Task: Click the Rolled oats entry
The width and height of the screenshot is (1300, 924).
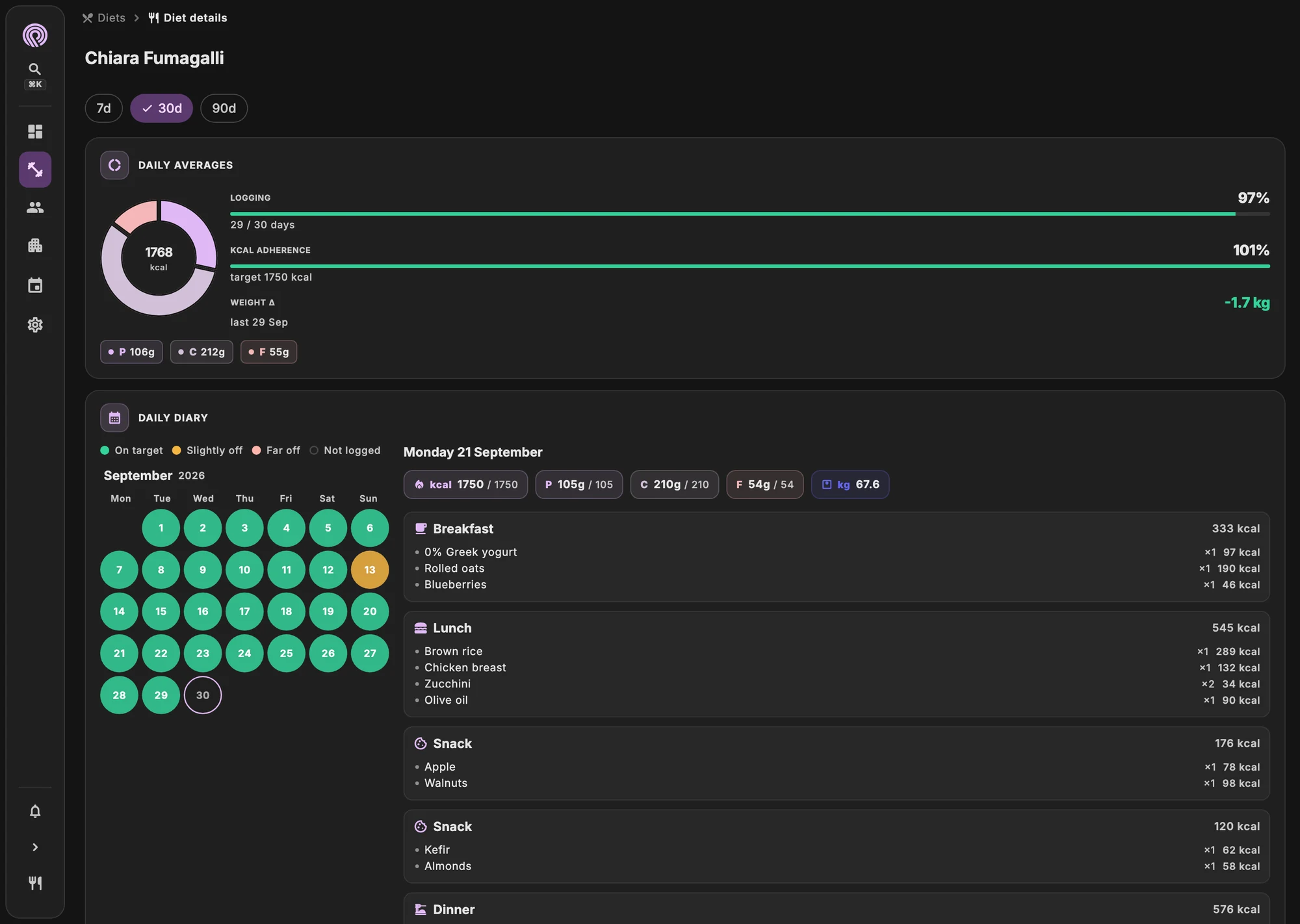Action: 837,569
